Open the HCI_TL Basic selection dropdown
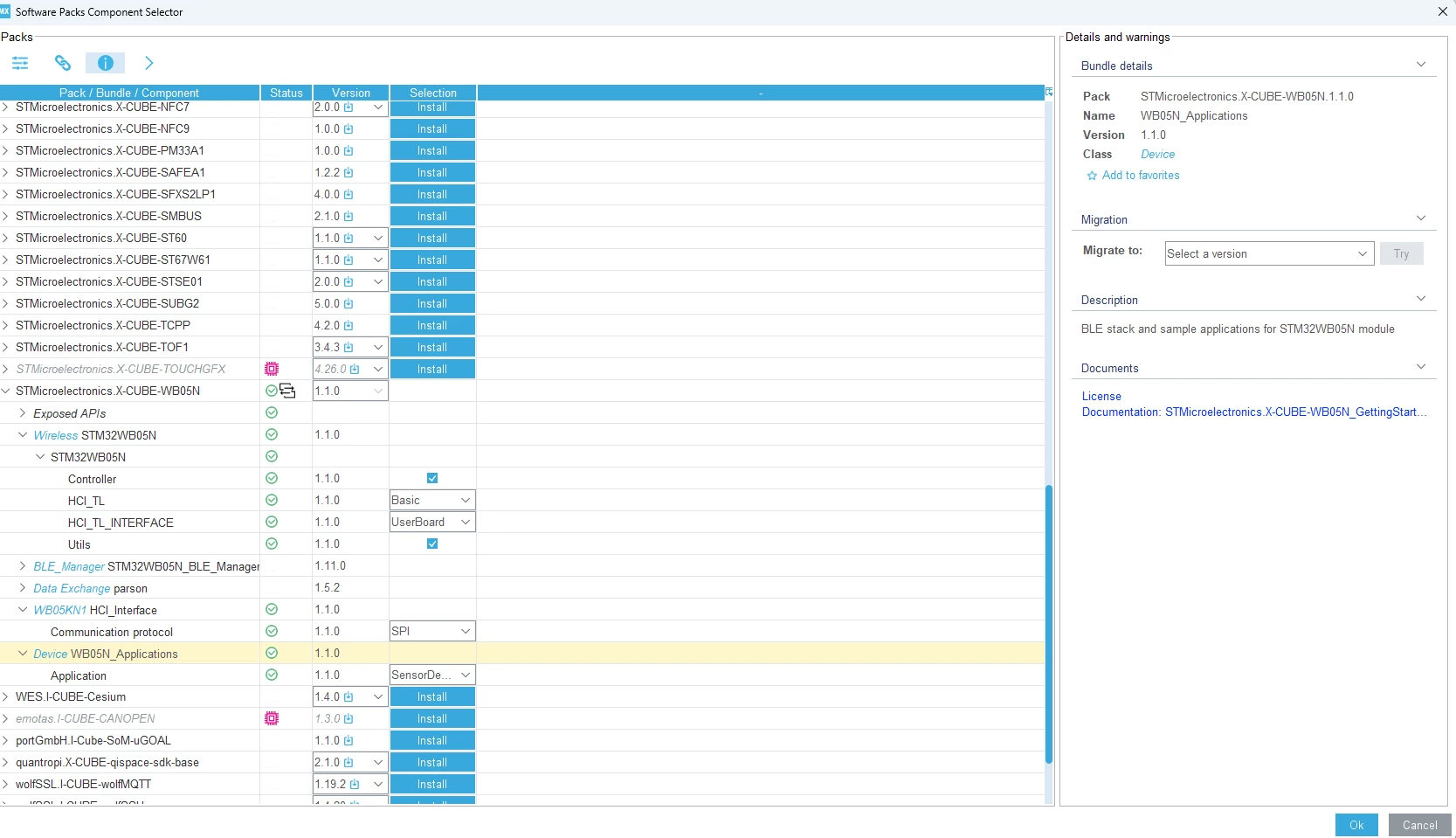The width and height of the screenshot is (1456, 838). tap(432, 500)
